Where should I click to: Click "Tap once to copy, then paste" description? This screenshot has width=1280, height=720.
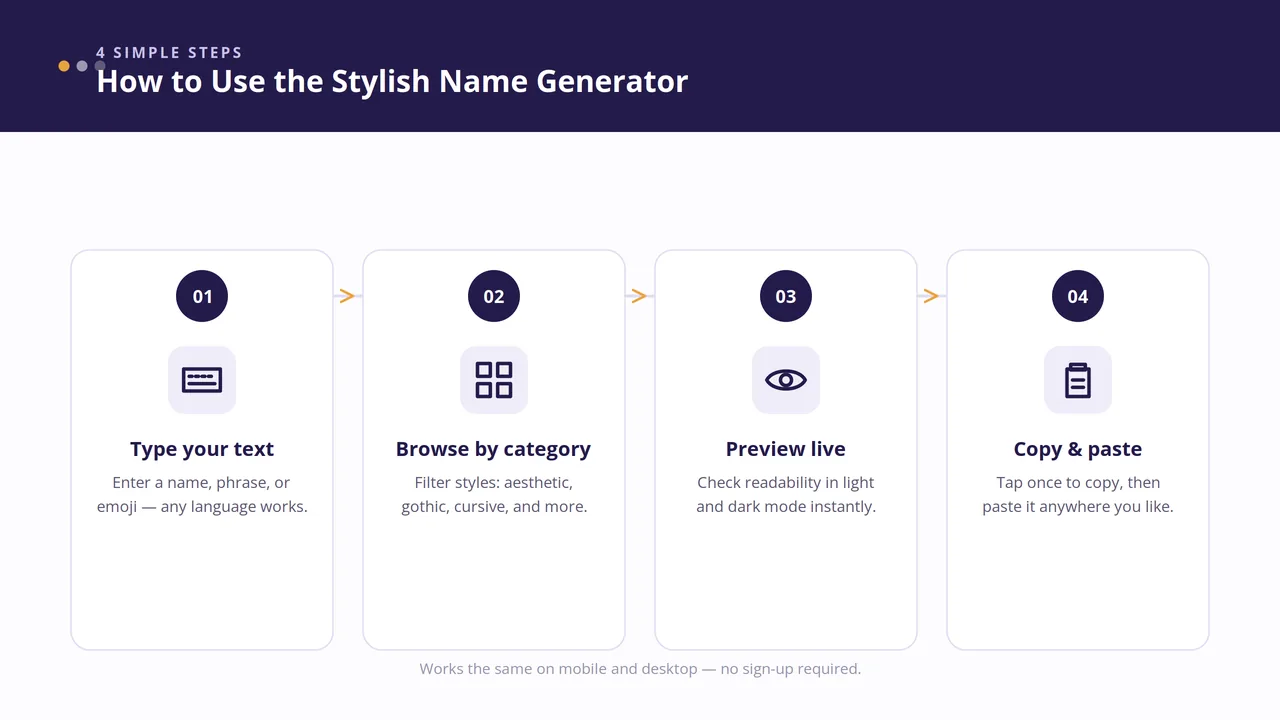click(1078, 494)
